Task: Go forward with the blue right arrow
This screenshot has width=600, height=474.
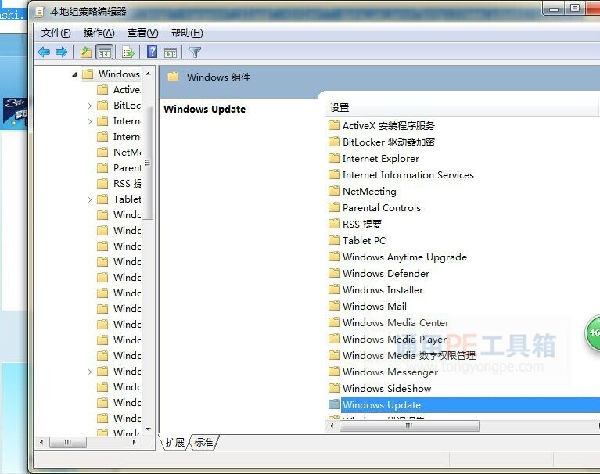Action: pos(61,52)
